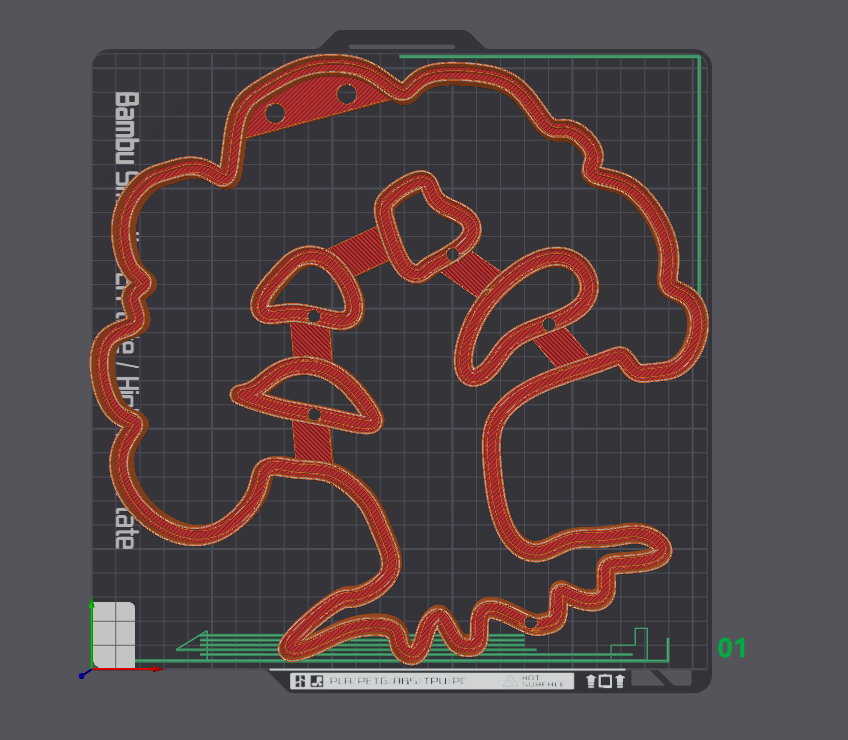Click the Bambu text on the build plate
The image size is (848, 740).
126,125
